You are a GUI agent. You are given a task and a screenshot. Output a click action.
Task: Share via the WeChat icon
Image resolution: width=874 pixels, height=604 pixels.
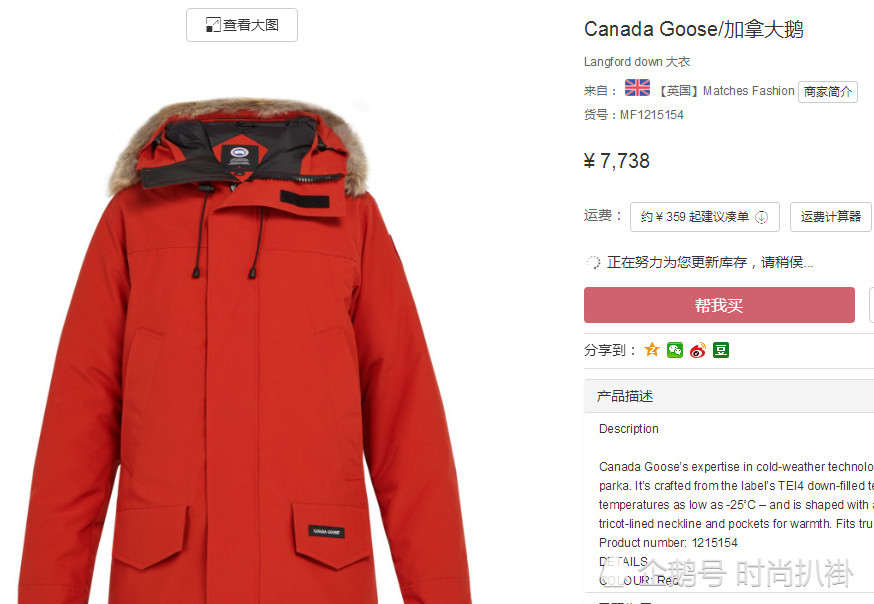click(x=675, y=350)
